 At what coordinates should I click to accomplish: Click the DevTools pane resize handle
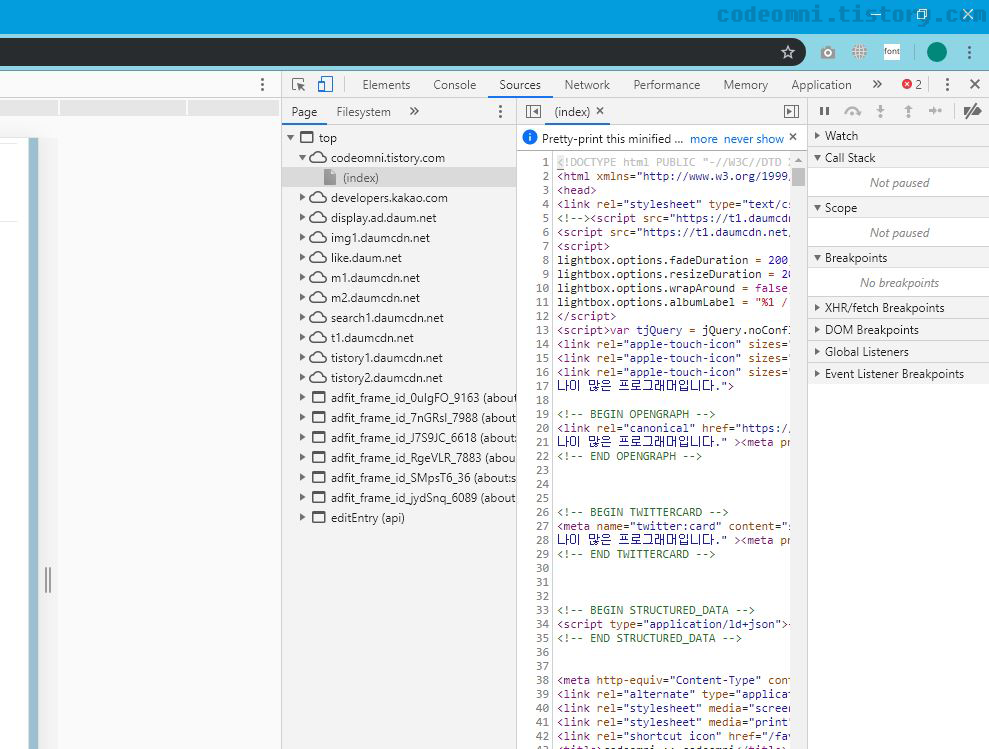tap(48, 580)
